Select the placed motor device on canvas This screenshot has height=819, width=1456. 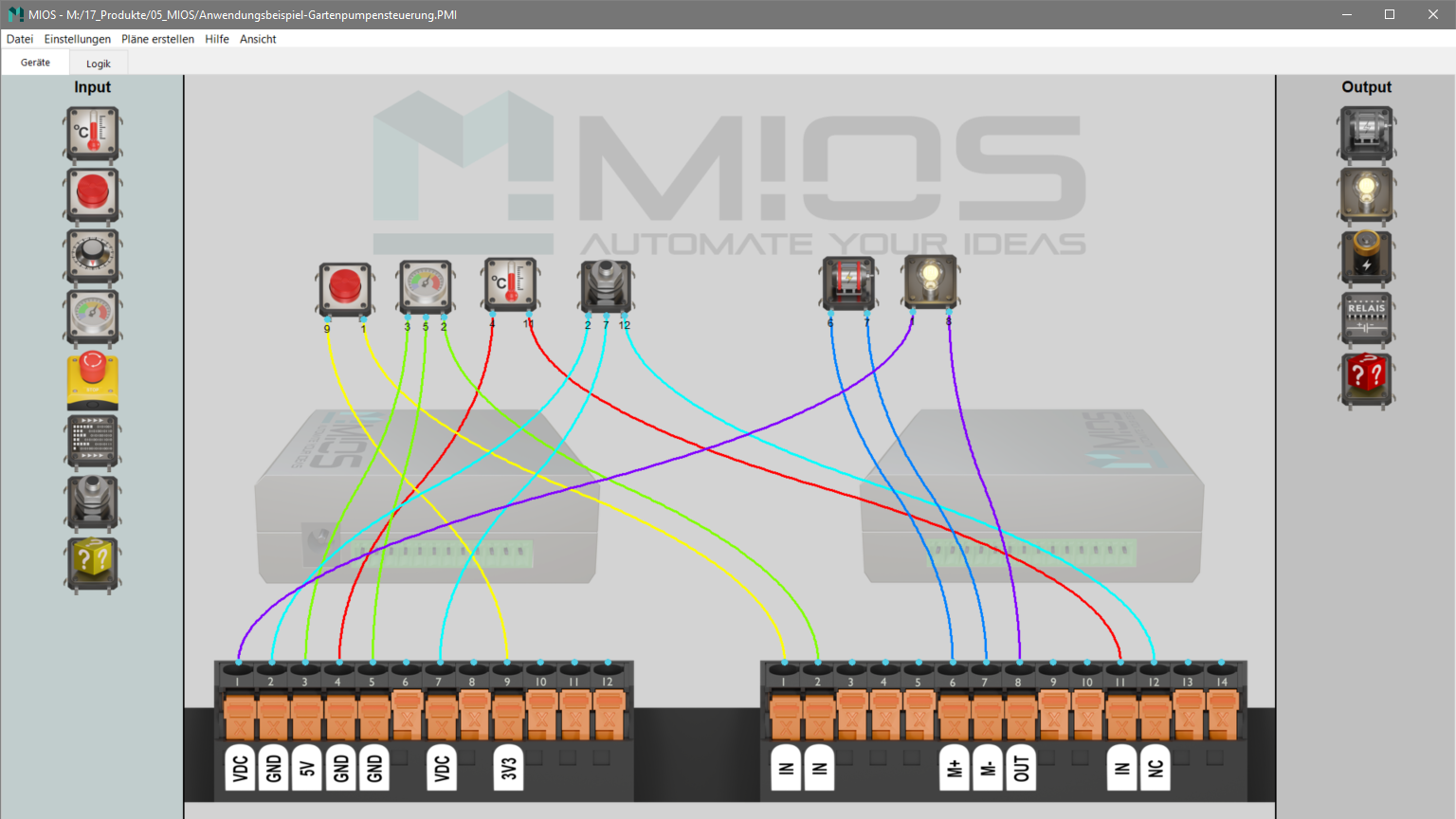847,282
